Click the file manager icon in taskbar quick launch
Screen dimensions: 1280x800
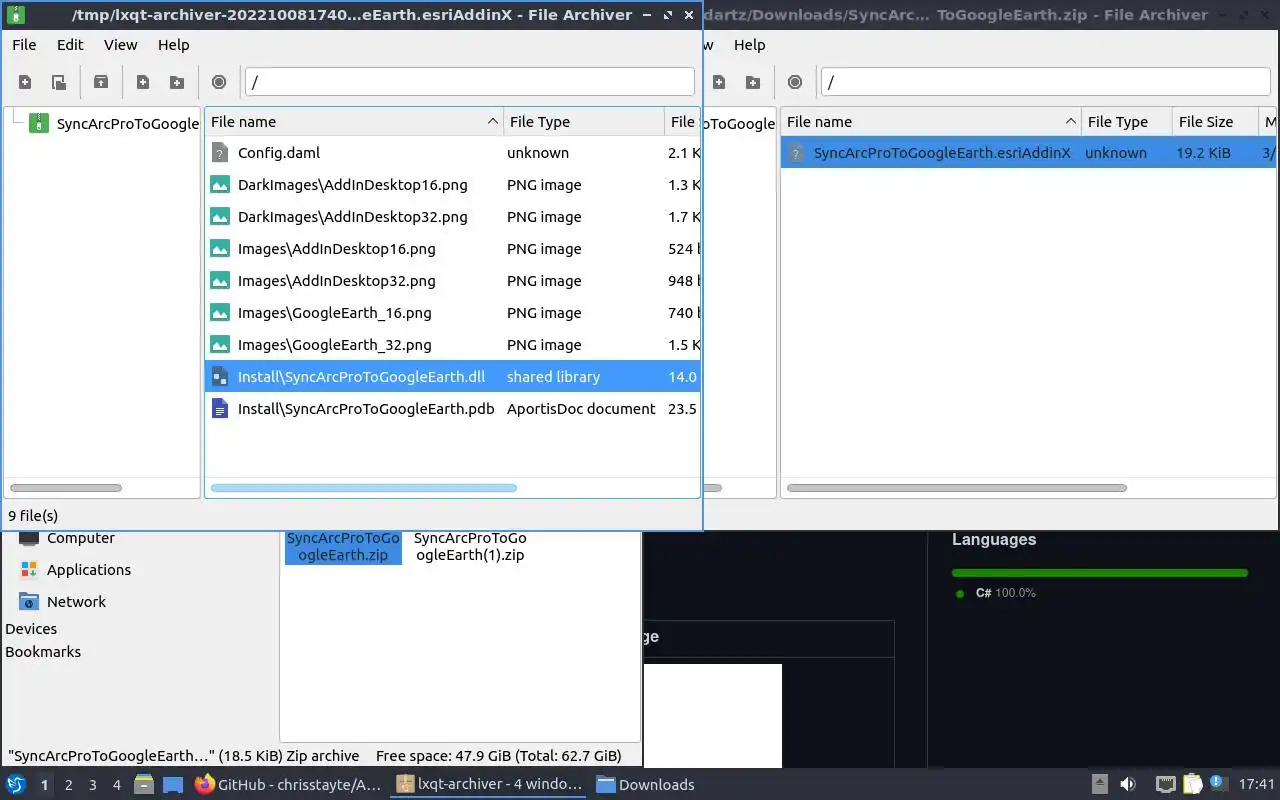[x=143, y=784]
